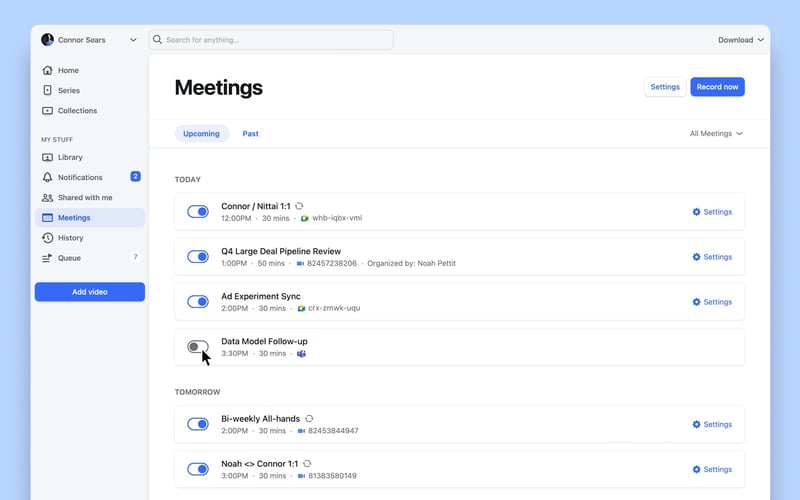
Task: Click the Notifications bell icon
Action: (47, 178)
